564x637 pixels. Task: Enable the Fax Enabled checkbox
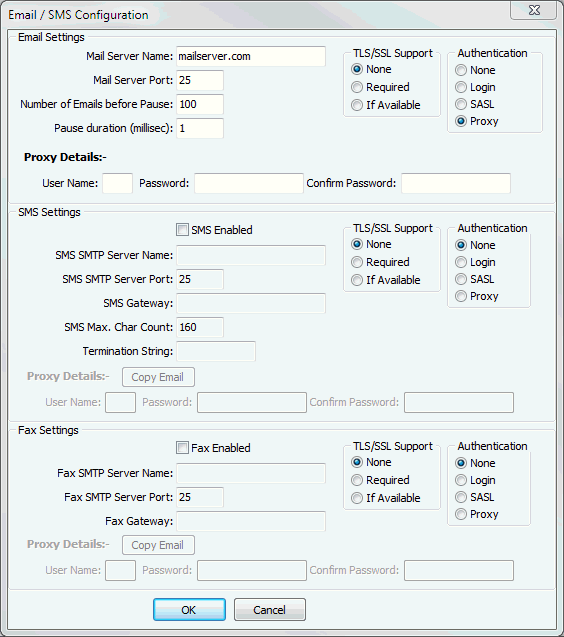click(182, 448)
